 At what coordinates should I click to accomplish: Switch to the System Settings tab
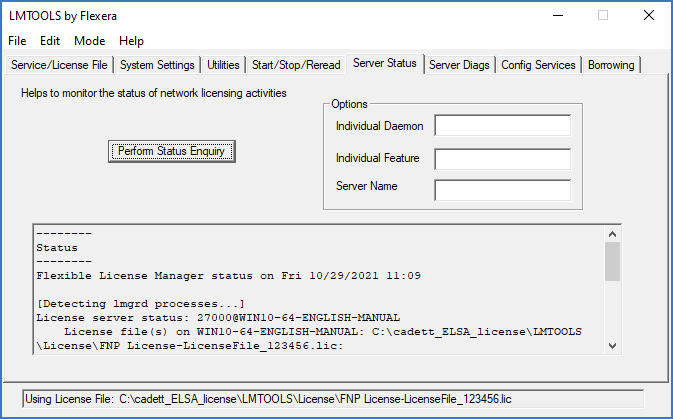coord(157,65)
